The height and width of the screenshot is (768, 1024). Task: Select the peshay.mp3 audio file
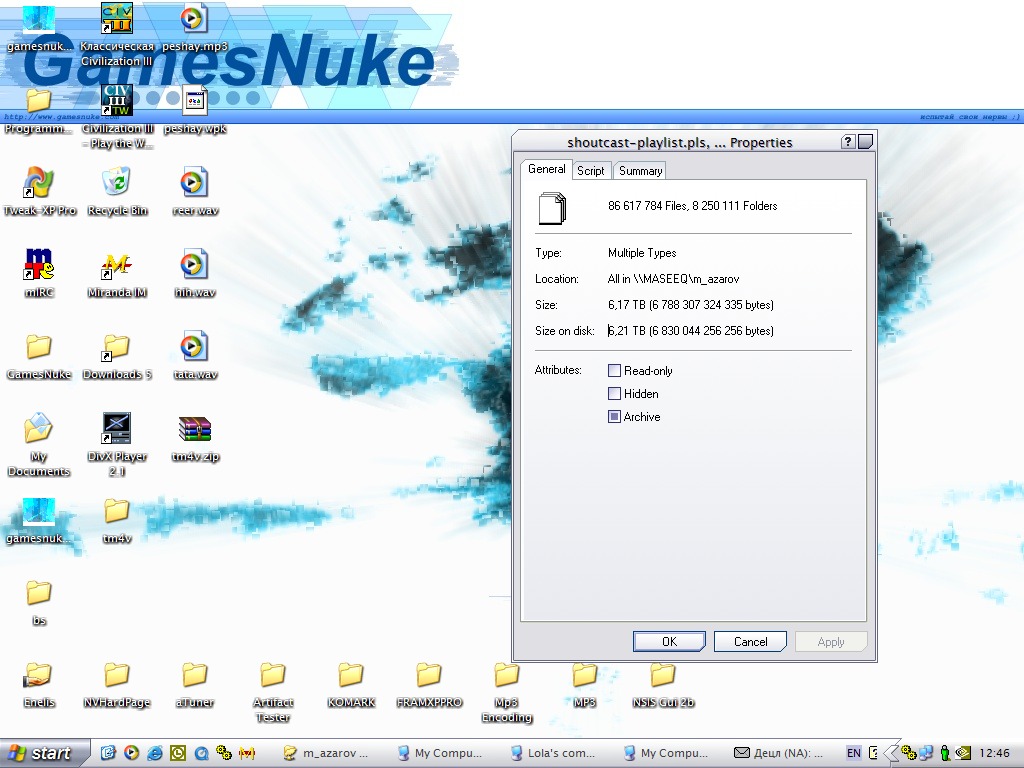coord(194,20)
